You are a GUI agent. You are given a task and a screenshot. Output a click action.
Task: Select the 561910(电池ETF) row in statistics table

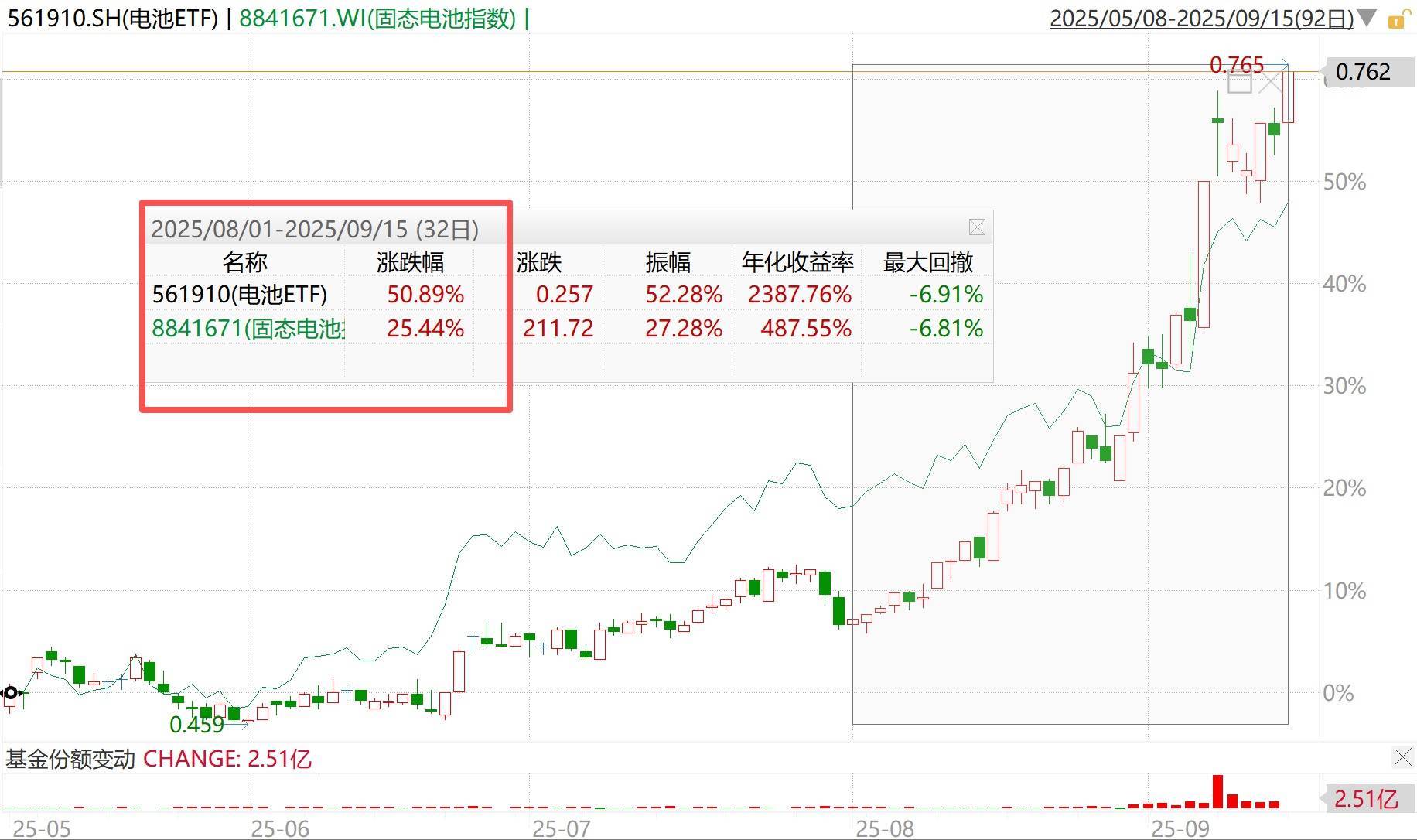(240, 295)
